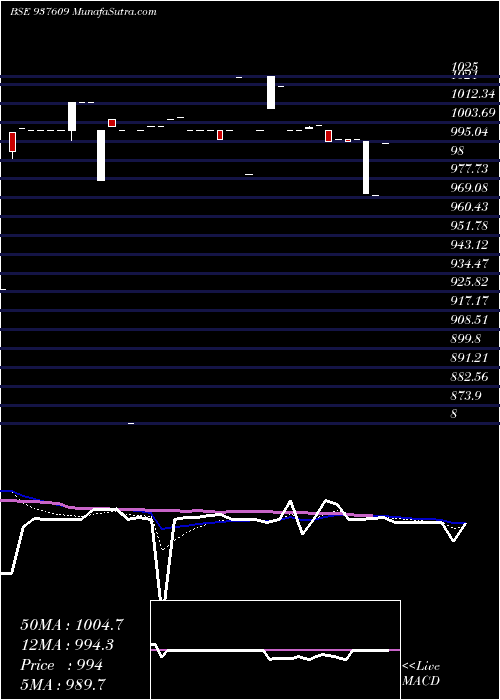This screenshot has width=500, height=700.
Task: Click the 12MA : 994.3 readout
Action: pos(67,645)
